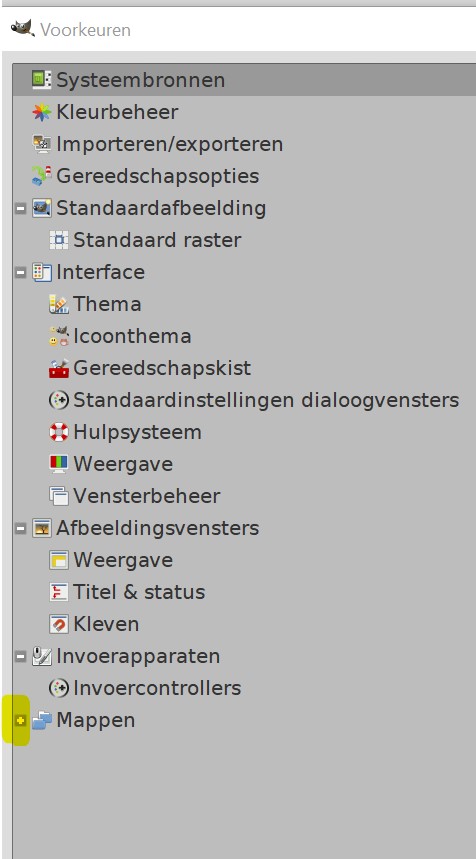
Task: Click the Thema palette icon
Action: [59, 304]
